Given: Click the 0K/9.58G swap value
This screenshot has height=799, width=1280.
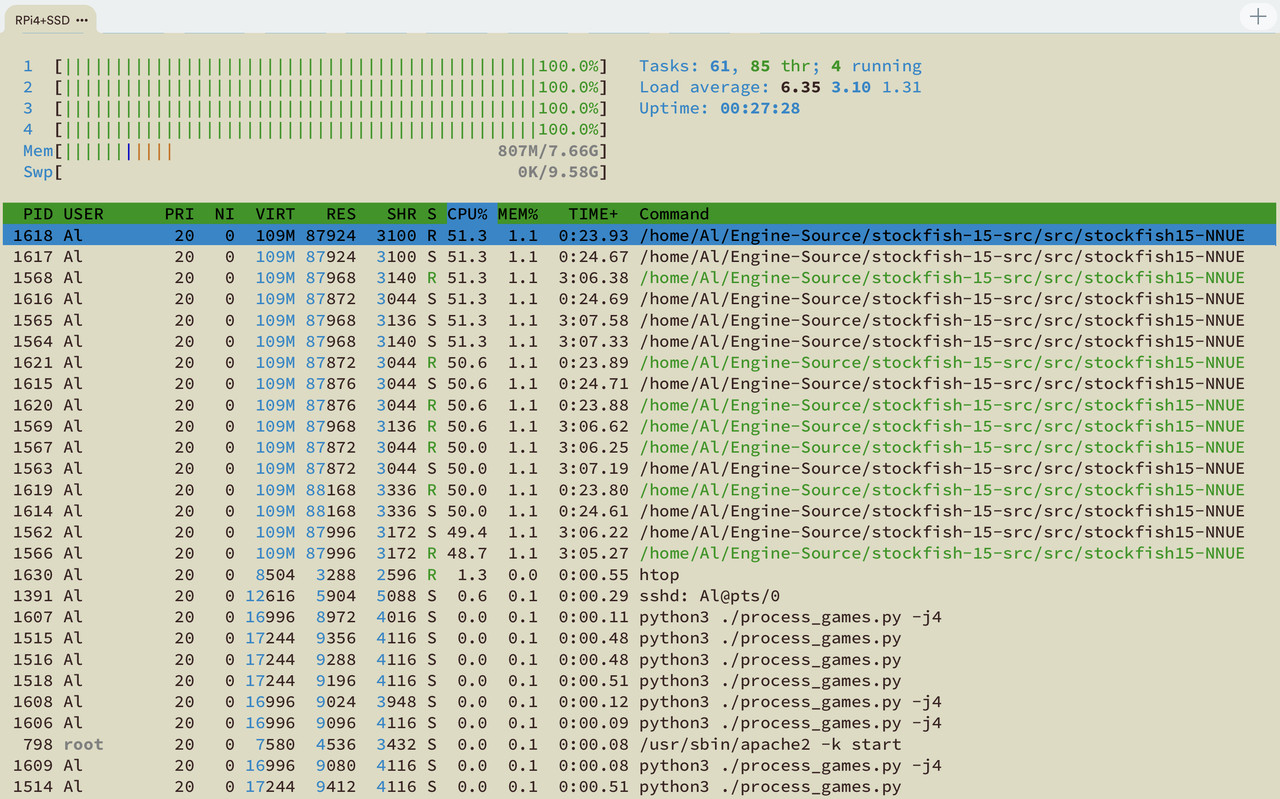Looking at the screenshot, I should pyautogui.click(x=558, y=172).
